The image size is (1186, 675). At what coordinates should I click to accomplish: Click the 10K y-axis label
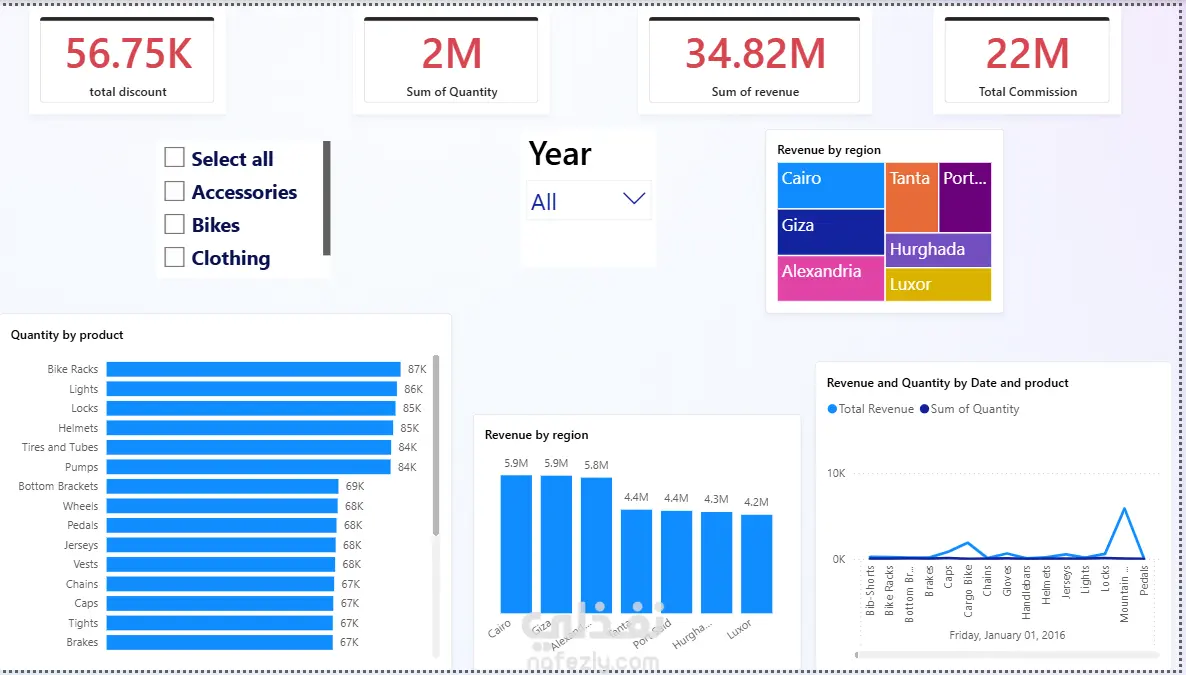836,473
